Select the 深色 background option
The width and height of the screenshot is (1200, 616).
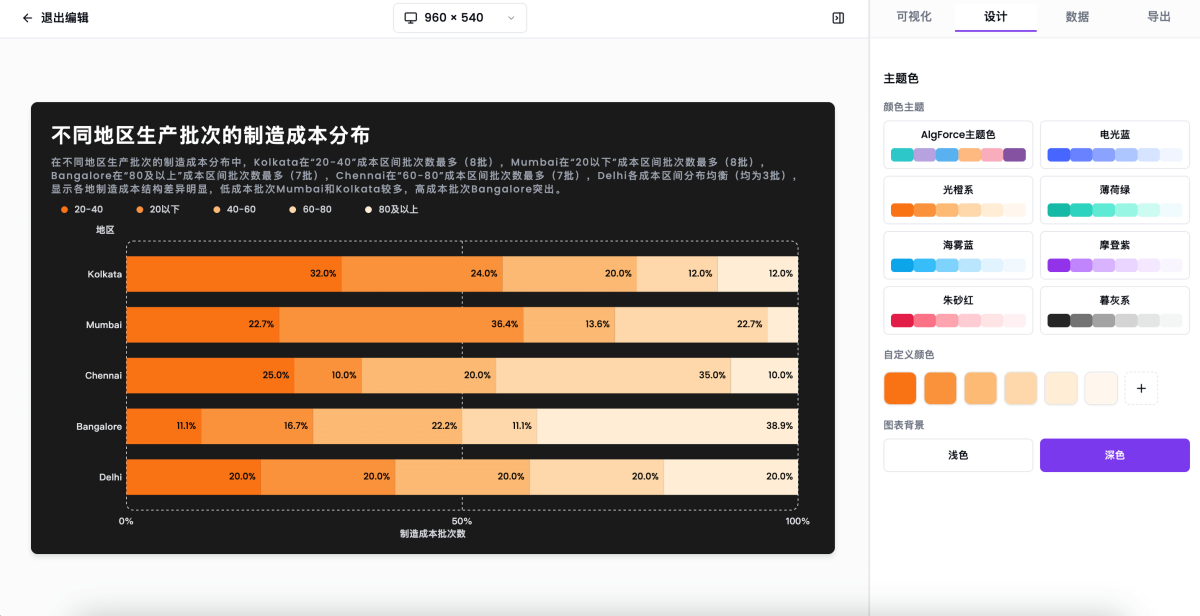coord(1114,455)
